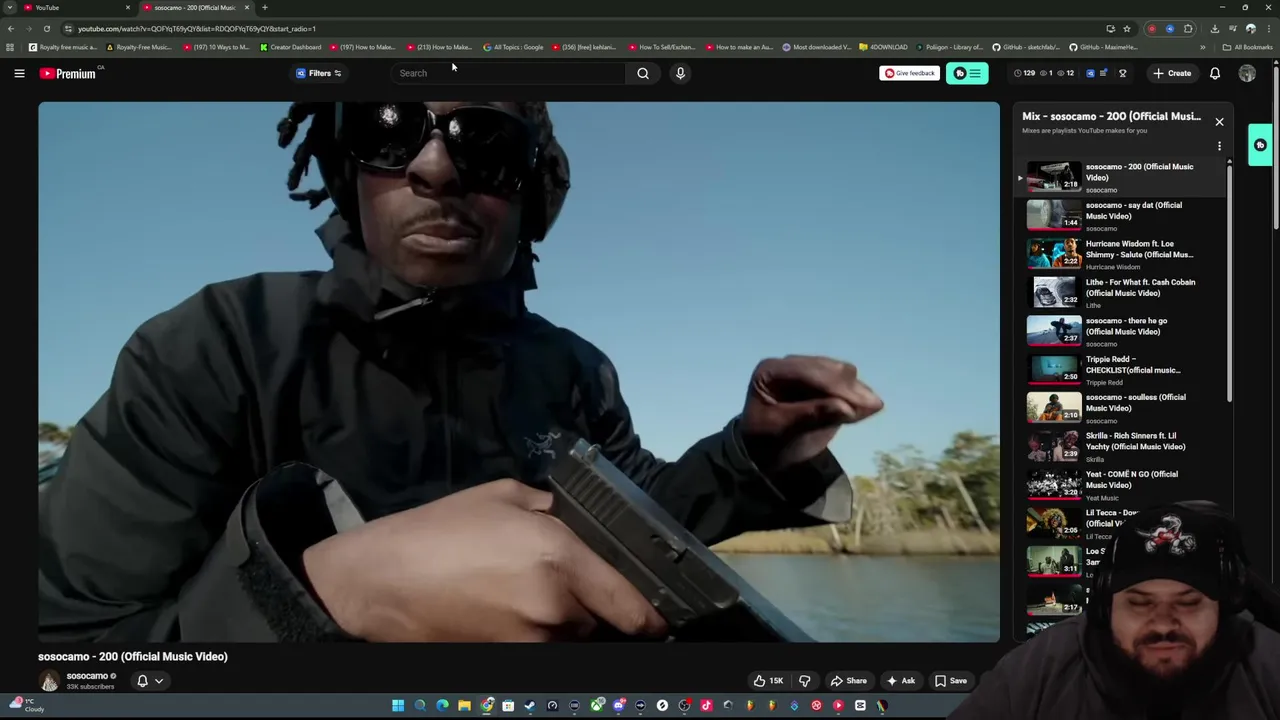The width and height of the screenshot is (1280, 720).
Task: Play Hurricane Wisdom - Salute video thumbnail
Action: pos(1054,254)
